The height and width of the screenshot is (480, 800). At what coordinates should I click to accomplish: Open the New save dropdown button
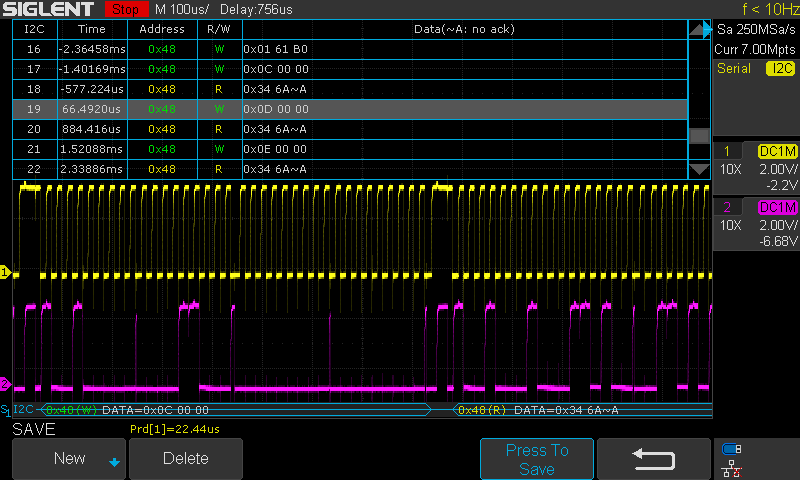pyautogui.click(x=69, y=459)
